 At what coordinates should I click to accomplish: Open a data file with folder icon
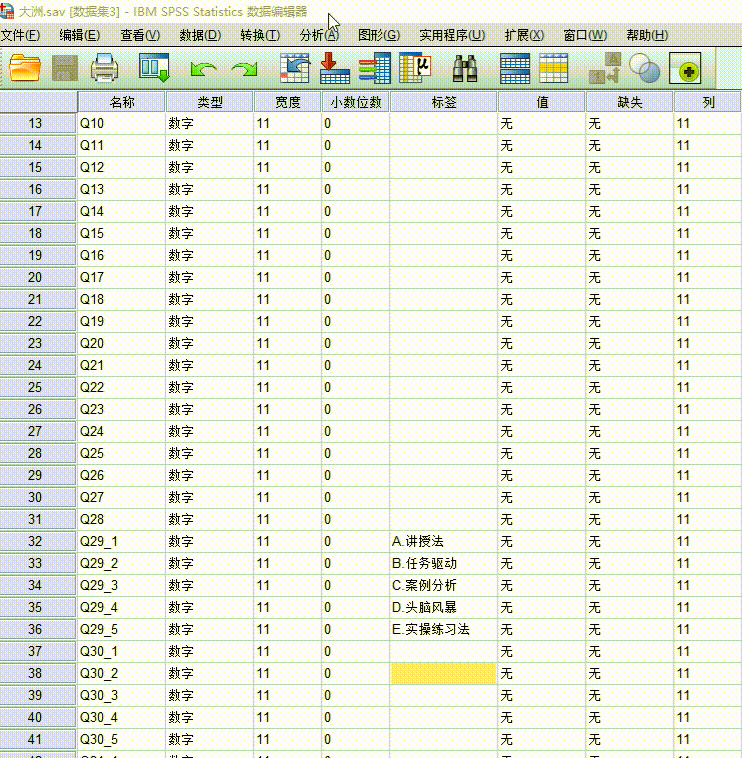pos(25,68)
